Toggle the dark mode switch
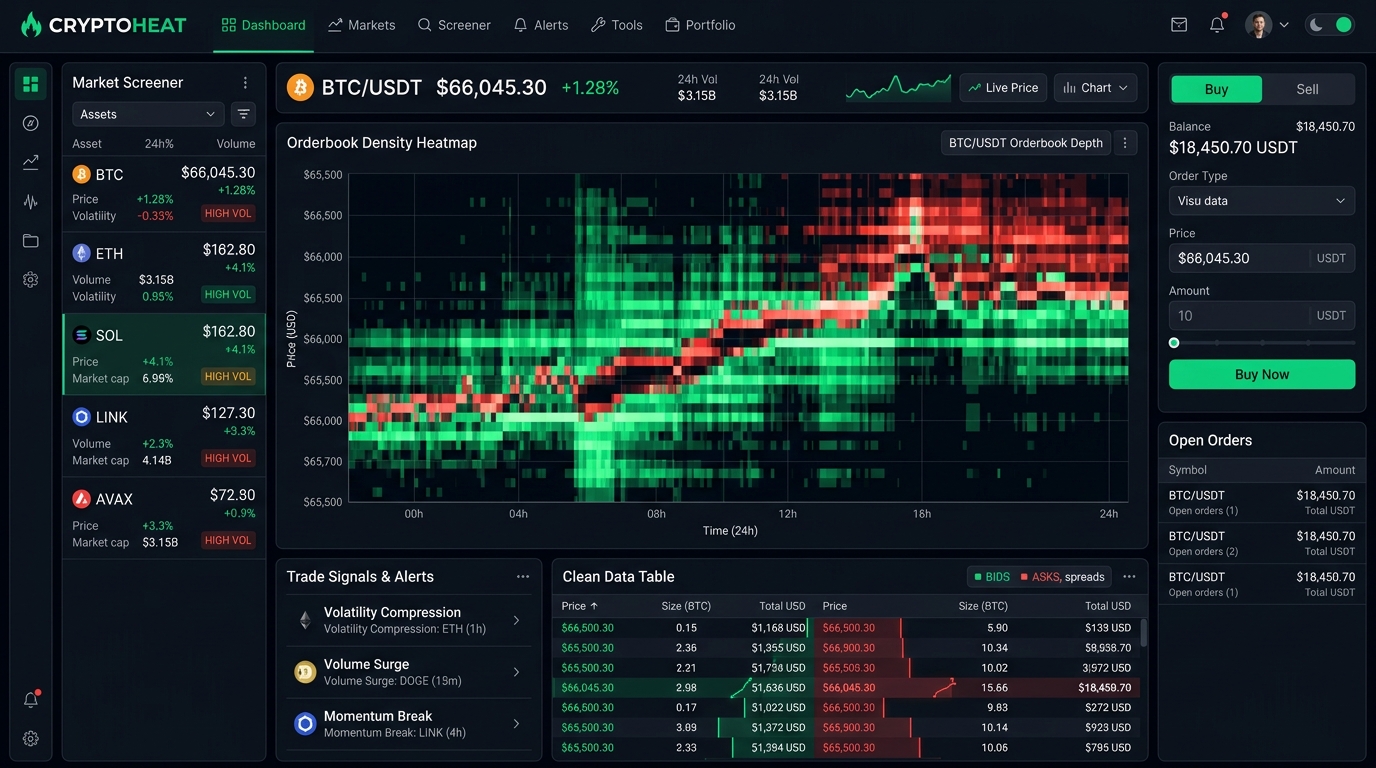Image resolution: width=1376 pixels, height=768 pixels. [1330, 25]
